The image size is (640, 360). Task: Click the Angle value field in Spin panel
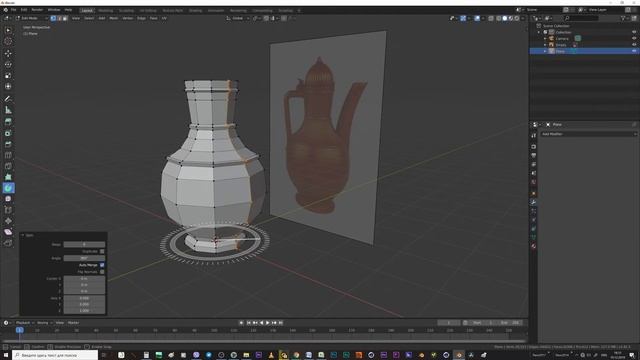[84, 258]
